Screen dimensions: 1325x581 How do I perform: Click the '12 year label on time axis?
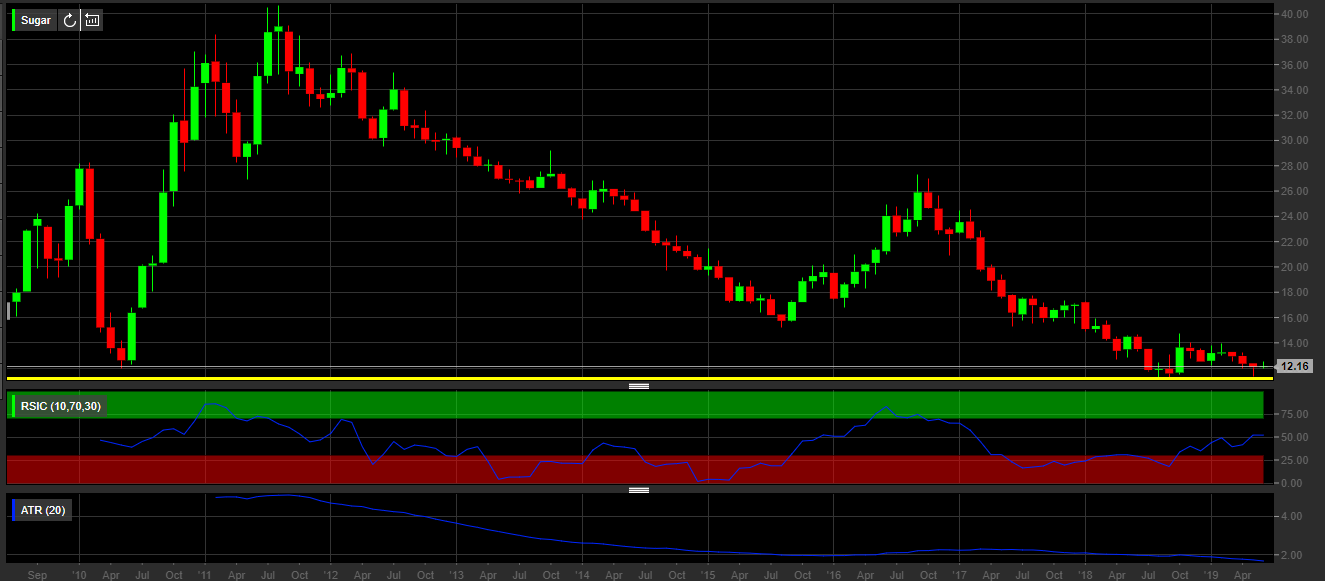329,575
